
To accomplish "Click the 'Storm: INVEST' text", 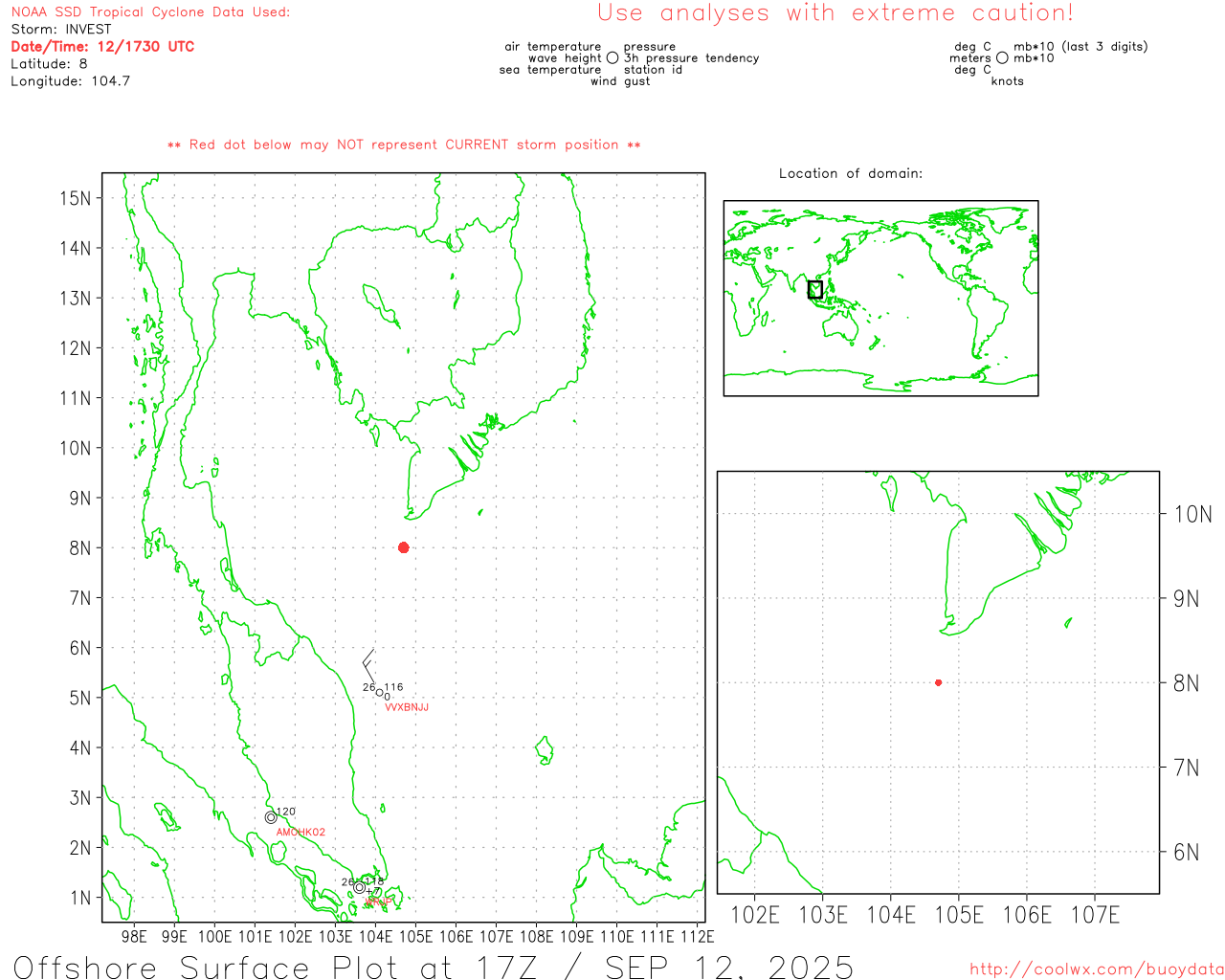I will pos(61,30).
